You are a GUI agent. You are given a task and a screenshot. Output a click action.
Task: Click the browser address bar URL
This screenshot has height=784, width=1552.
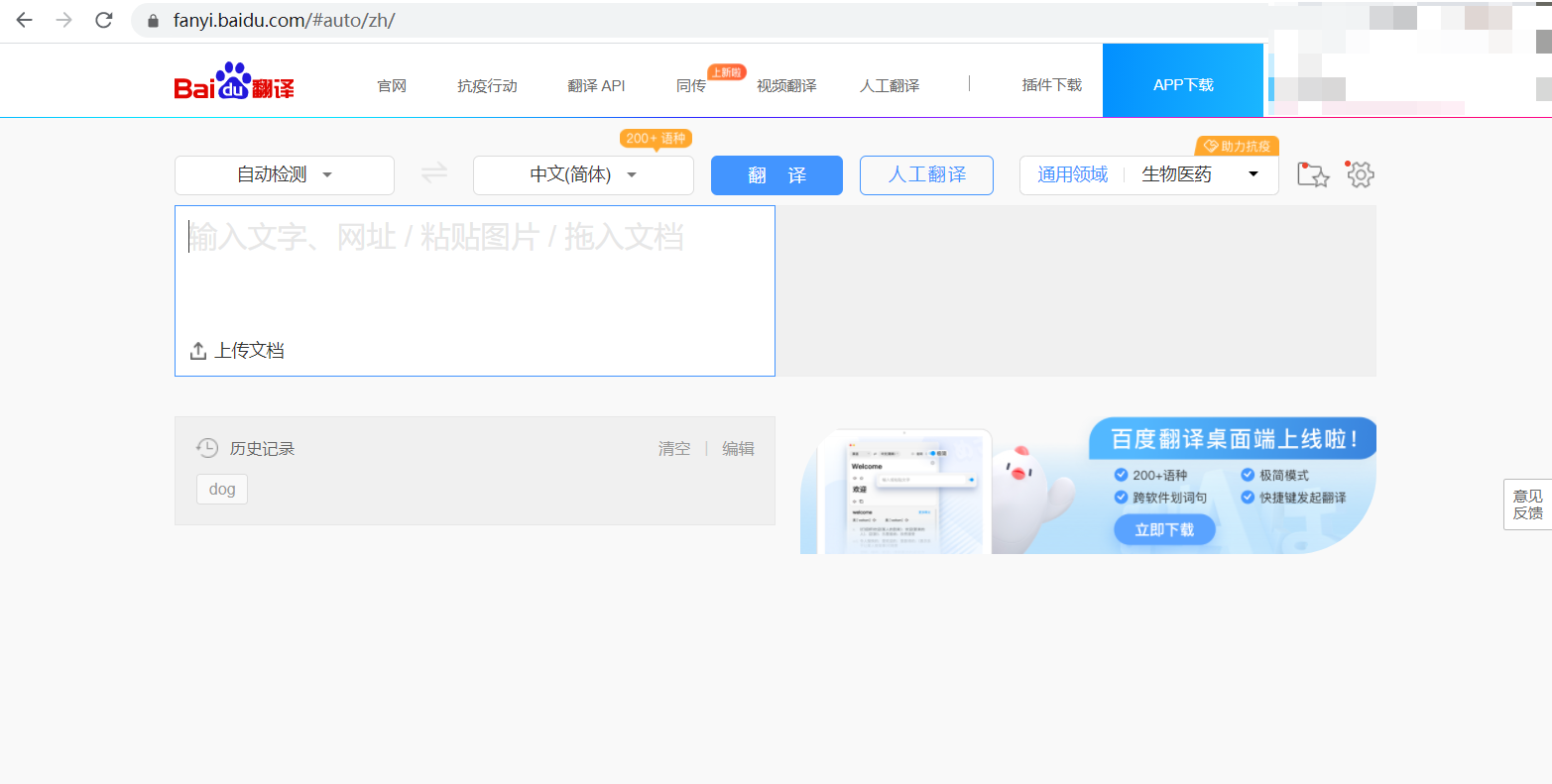pos(284,21)
